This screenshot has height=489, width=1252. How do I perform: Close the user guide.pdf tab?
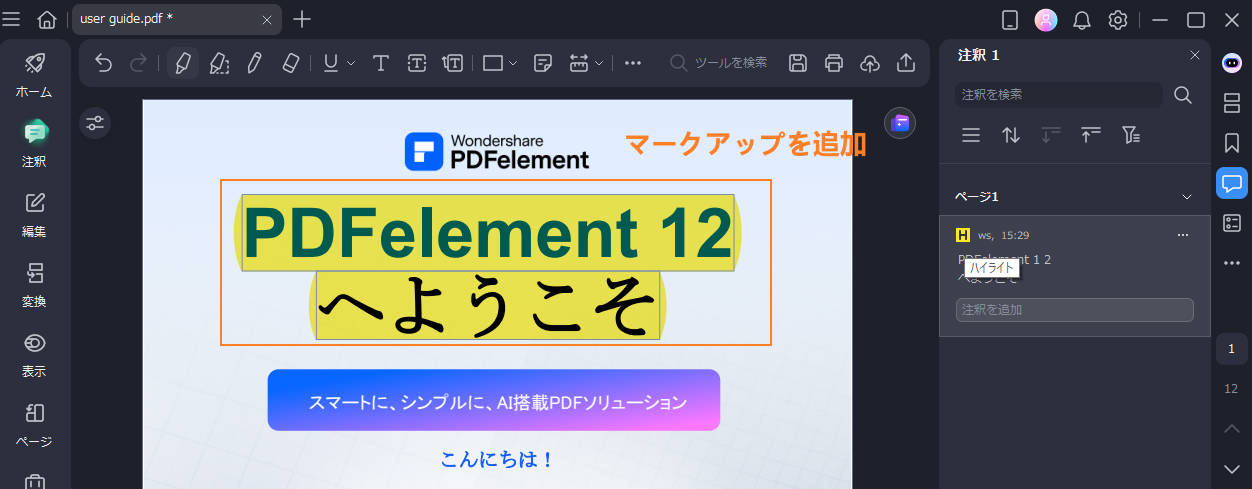(x=267, y=19)
